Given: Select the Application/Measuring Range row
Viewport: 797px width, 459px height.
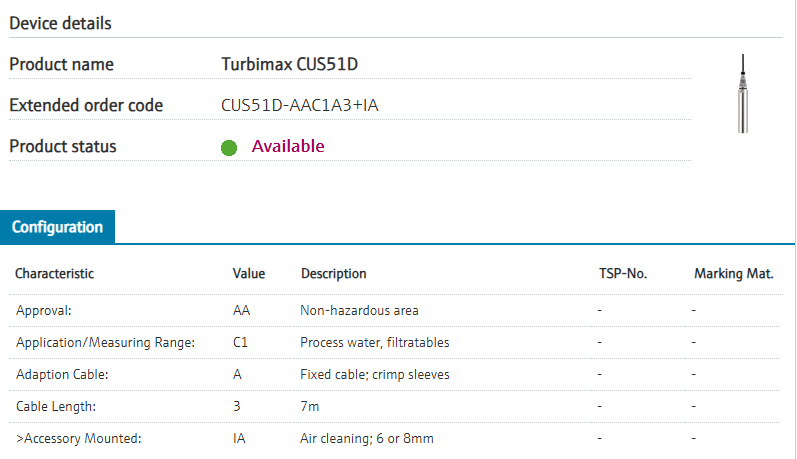Looking at the screenshot, I should point(105,342).
